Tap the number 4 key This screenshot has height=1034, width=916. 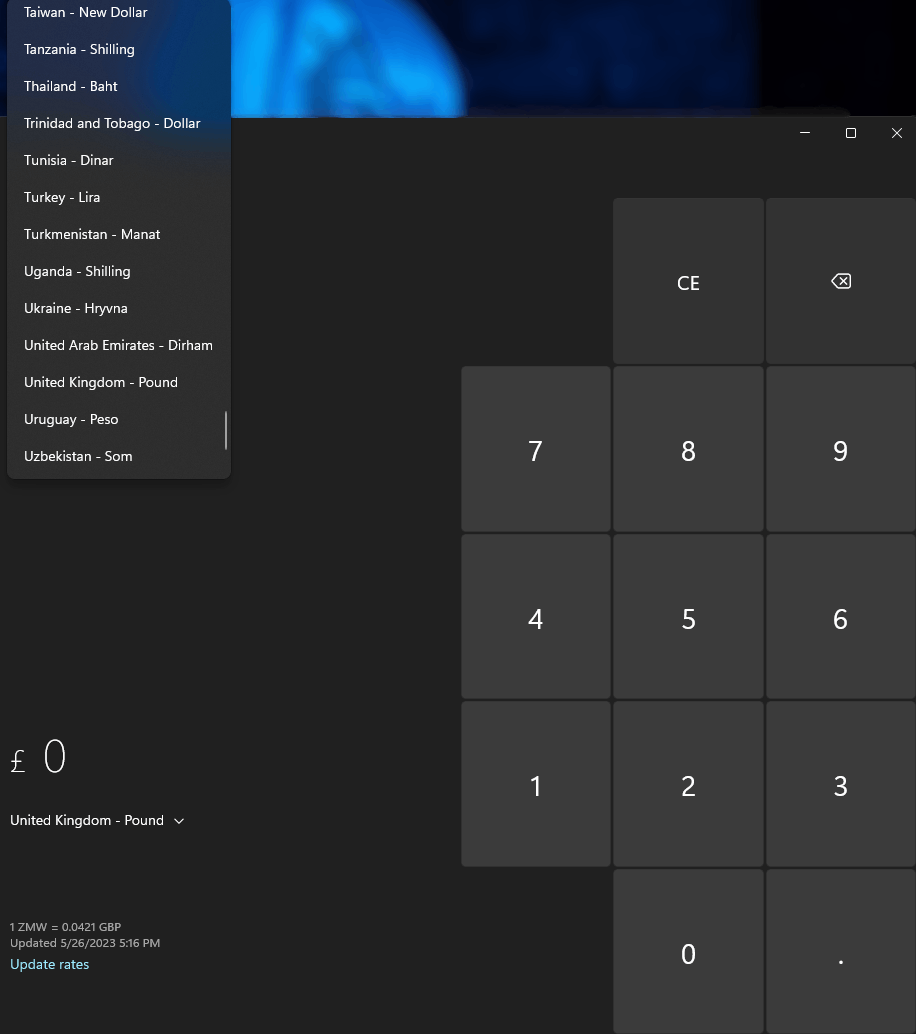pyautogui.click(x=535, y=617)
